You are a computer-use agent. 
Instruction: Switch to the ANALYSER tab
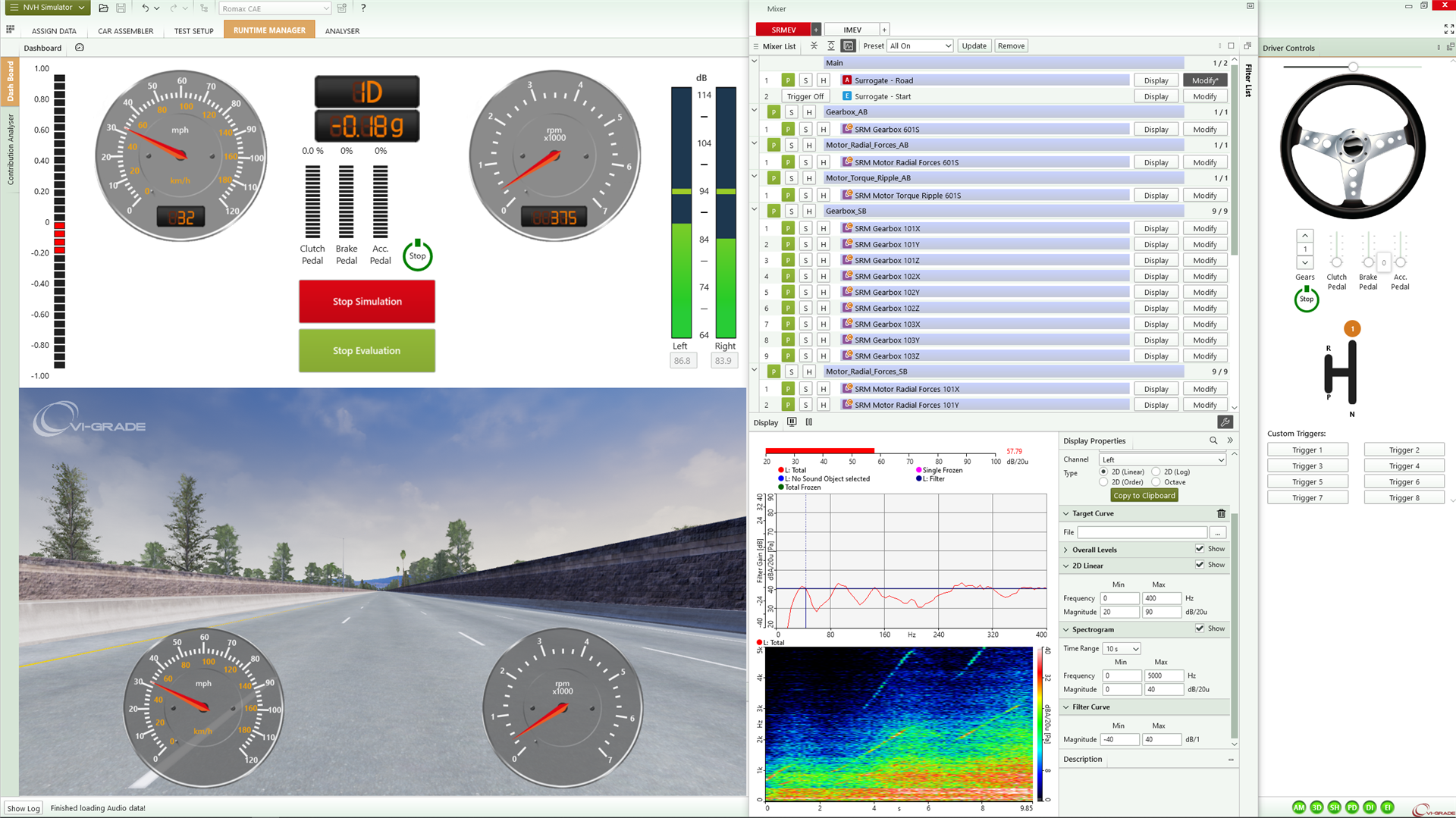click(342, 31)
